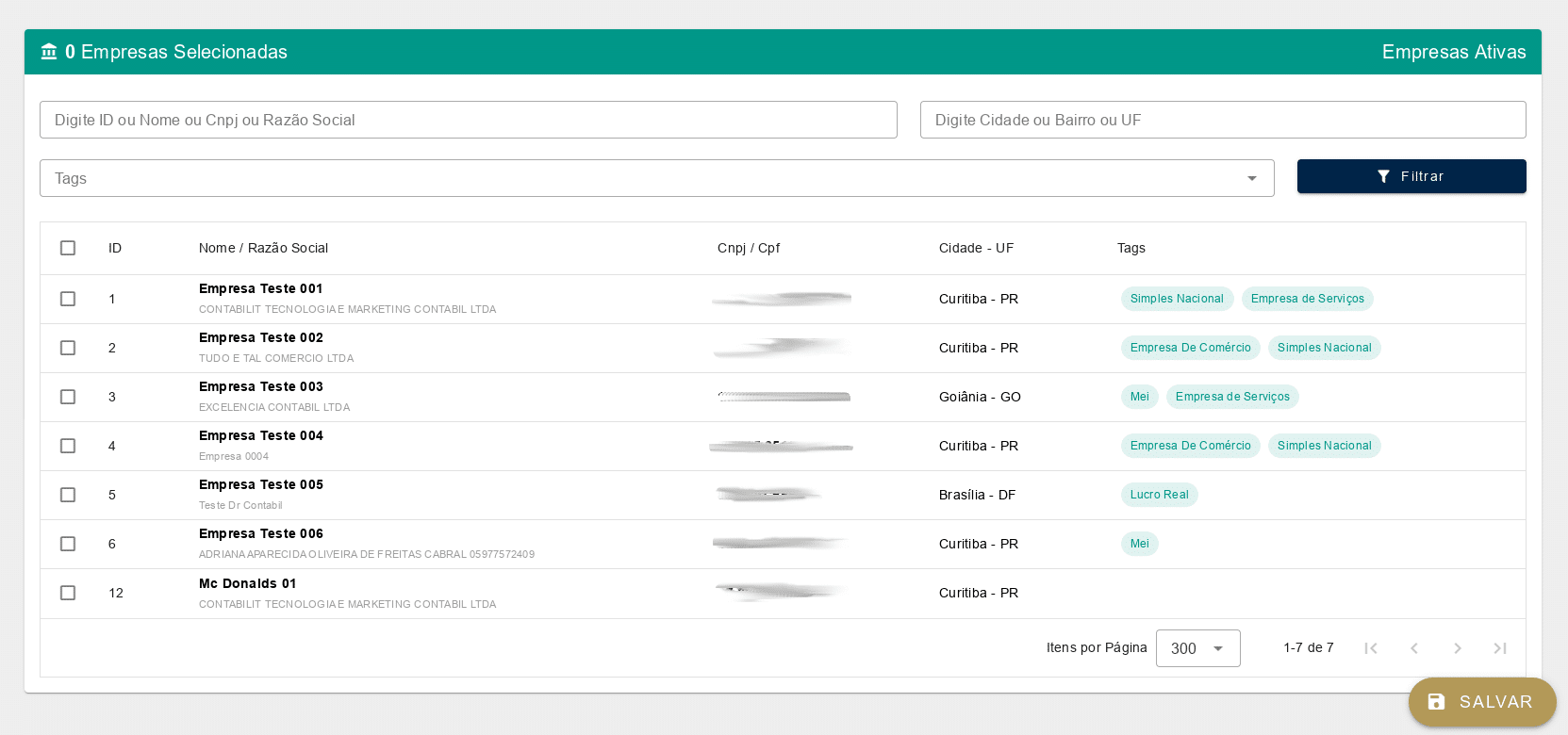This screenshot has width=1568, height=735.
Task: Tick the checkbox for Empresa Teste 005
Action: (68, 495)
